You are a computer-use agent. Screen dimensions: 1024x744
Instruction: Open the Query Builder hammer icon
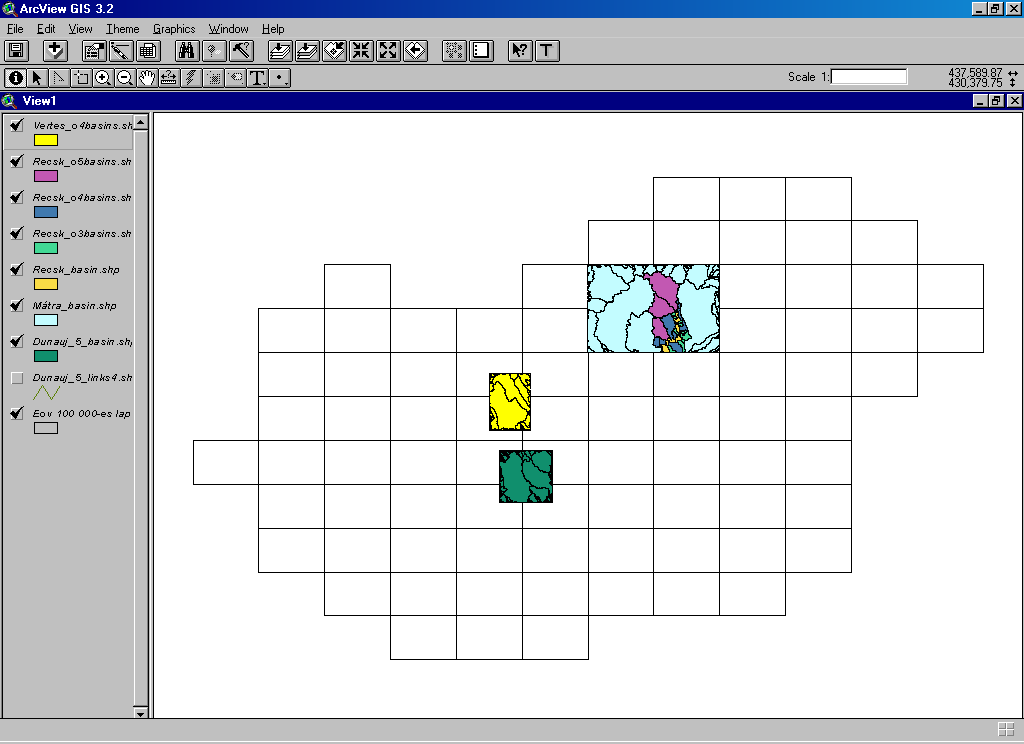point(241,51)
